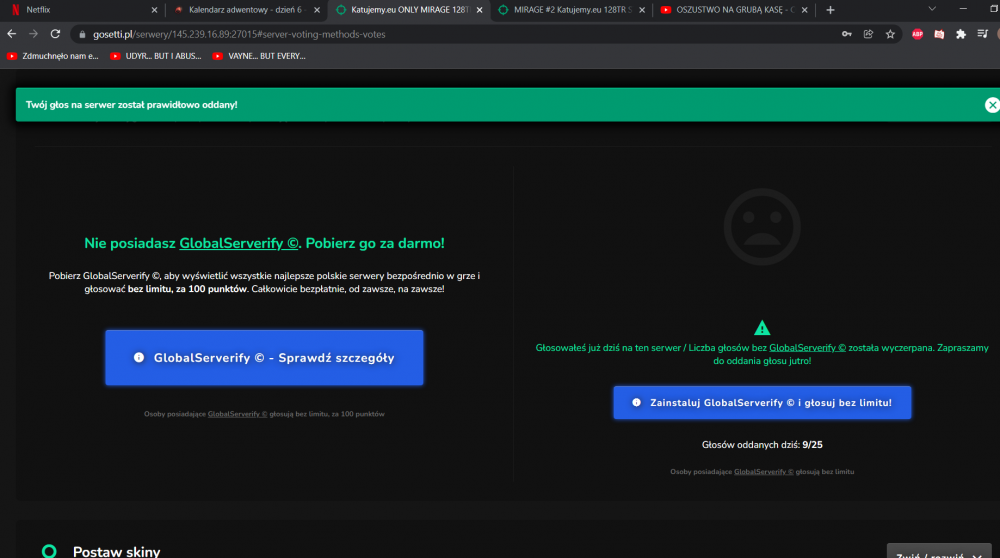Screen dimensions: 1000x558
Task: Open GlobalServerify link under the left button
Action: coord(237,414)
